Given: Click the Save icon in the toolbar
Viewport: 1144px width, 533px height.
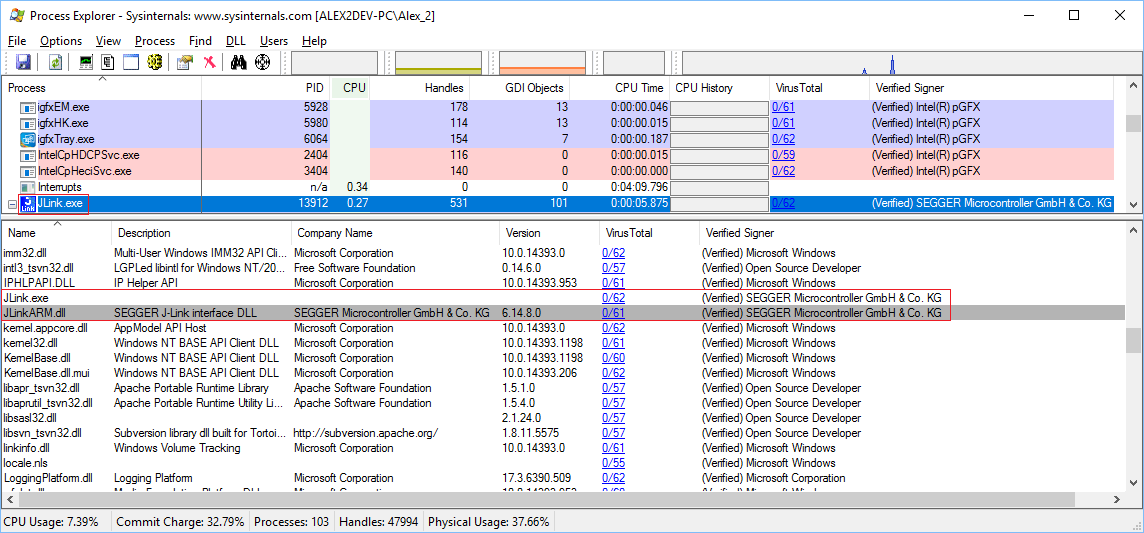Looking at the screenshot, I should (x=22, y=62).
